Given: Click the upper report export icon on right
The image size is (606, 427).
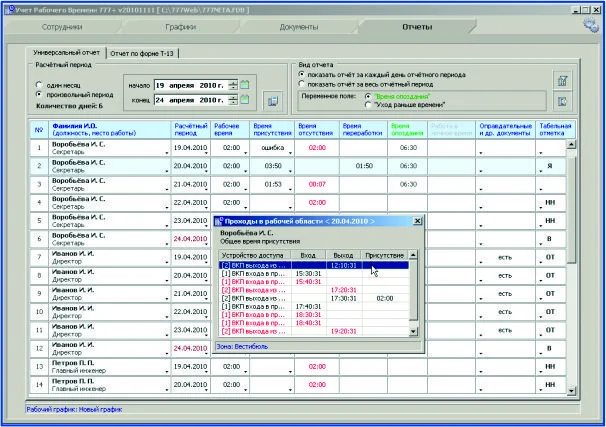Looking at the screenshot, I should pyautogui.click(x=562, y=80).
